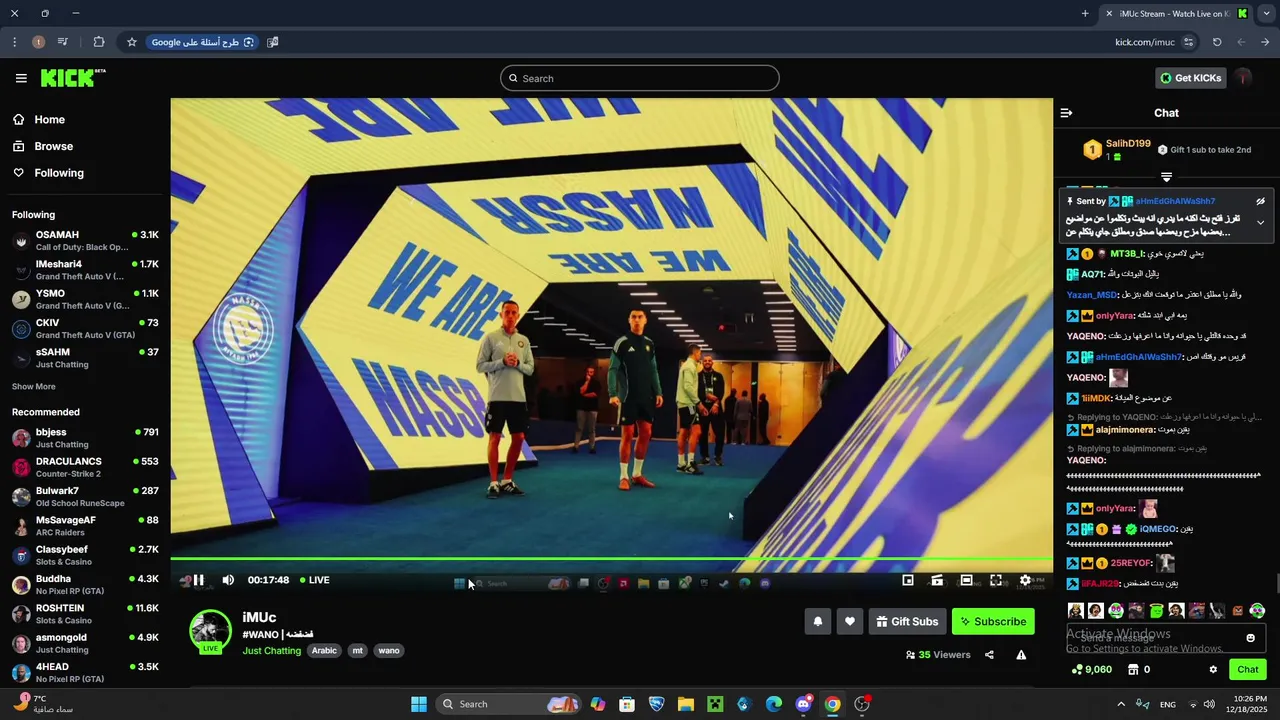Open MsSavageAF recommended channel
1280x720 pixels.
pyautogui.click(x=85, y=526)
